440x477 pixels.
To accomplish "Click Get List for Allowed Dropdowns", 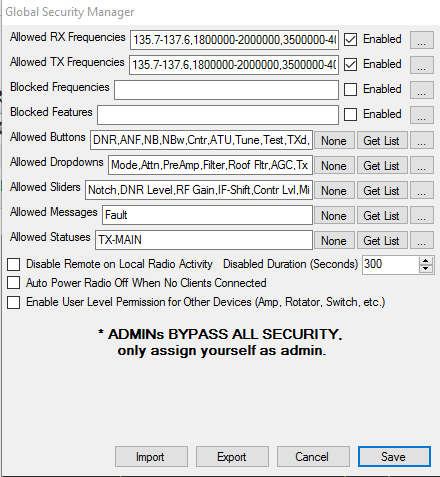I will point(382,166).
